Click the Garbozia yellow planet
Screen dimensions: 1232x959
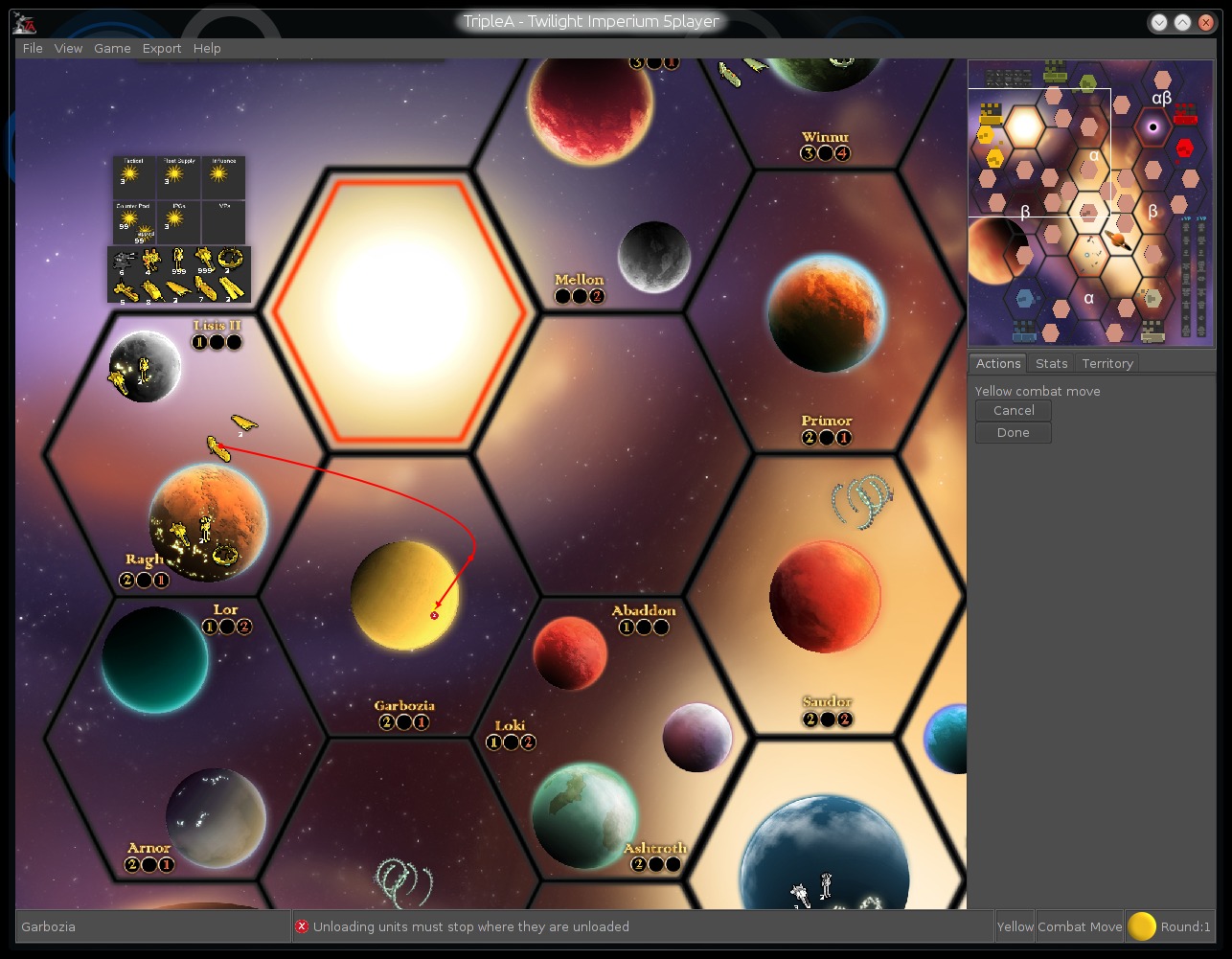(x=405, y=596)
